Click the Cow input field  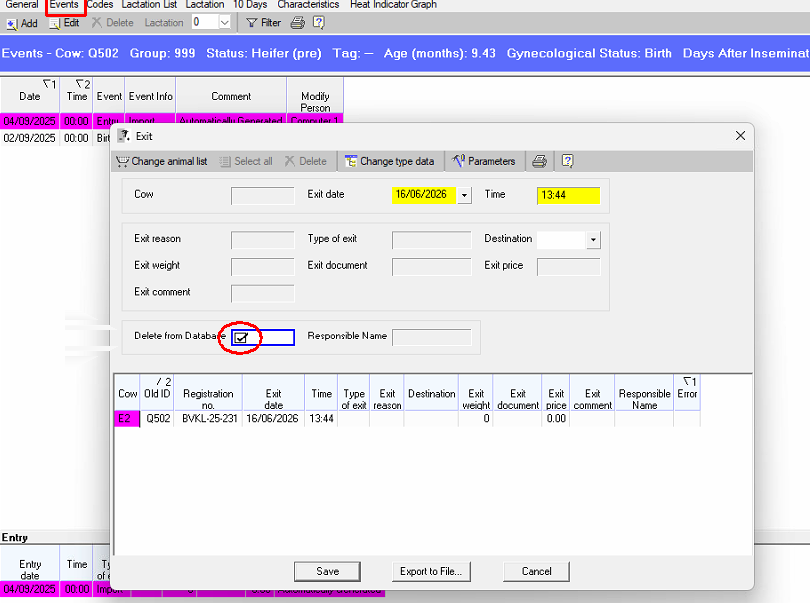click(262, 196)
